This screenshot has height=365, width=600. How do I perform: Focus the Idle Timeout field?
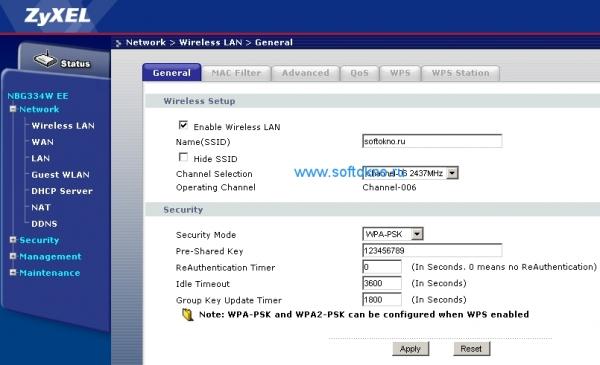pyautogui.click(x=382, y=284)
